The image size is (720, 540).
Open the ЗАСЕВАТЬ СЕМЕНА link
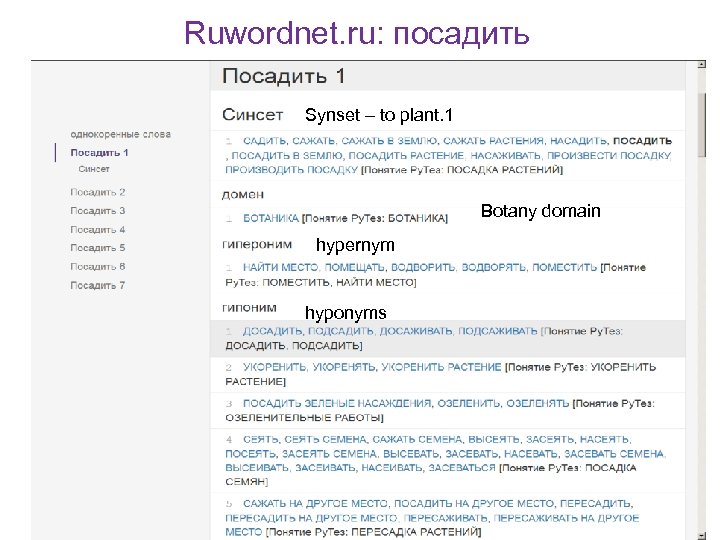(614, 454)
